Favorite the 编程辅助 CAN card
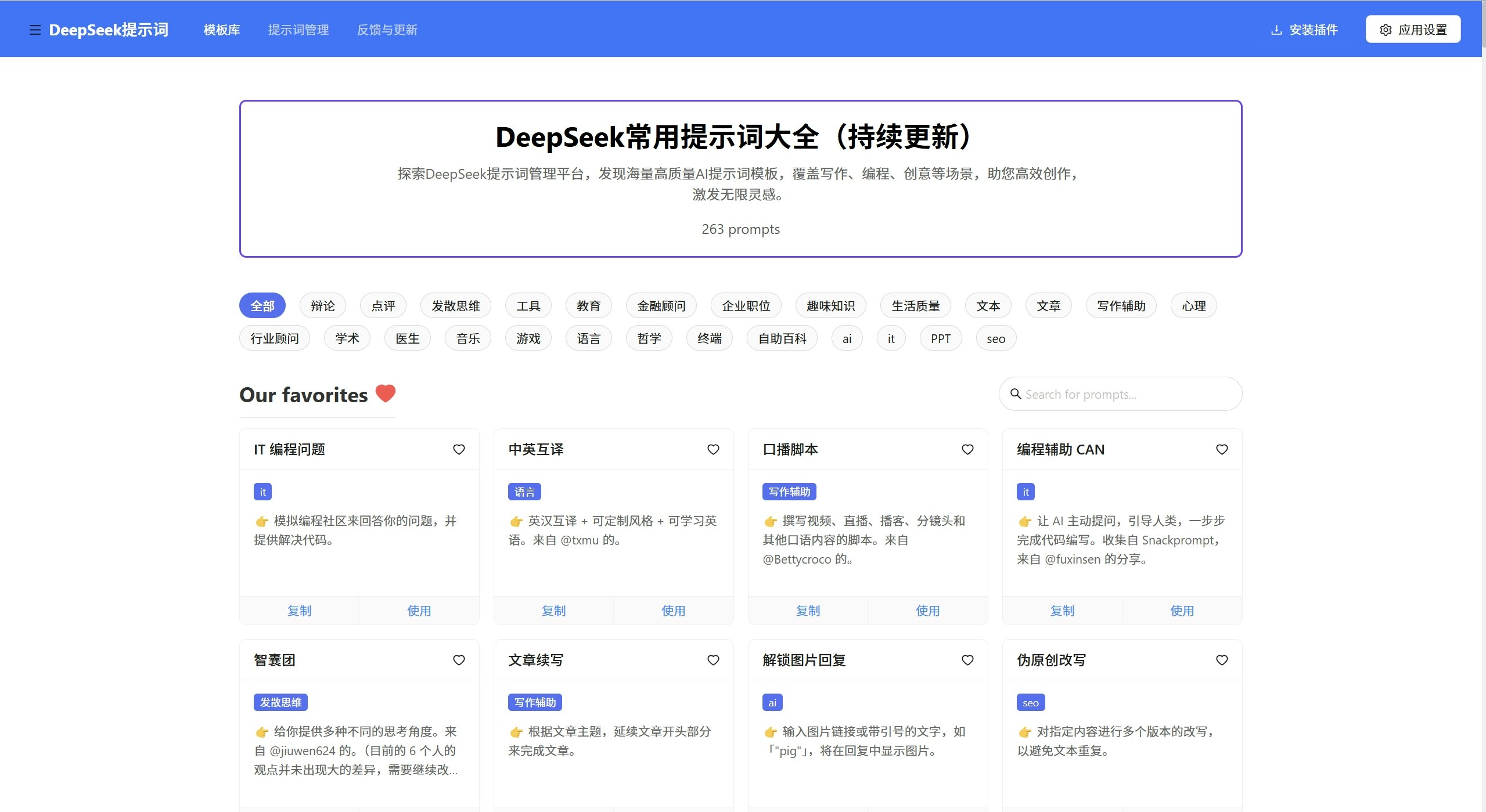This screenshot has width=1486, height=812. [x=1222, y=449]
